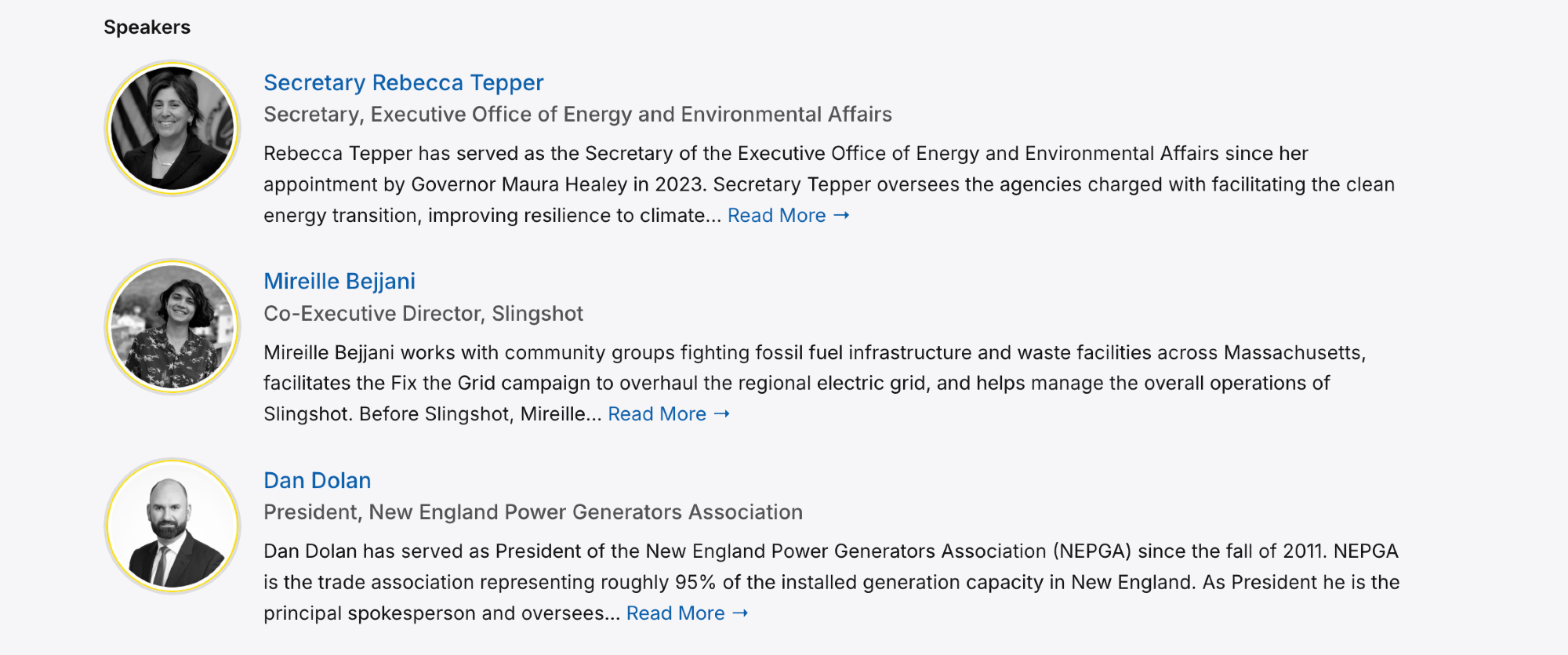The image size is (1568, 655).
Task: Click Read More in Mireille Bejjani's bio
Action: pos(657,413)
